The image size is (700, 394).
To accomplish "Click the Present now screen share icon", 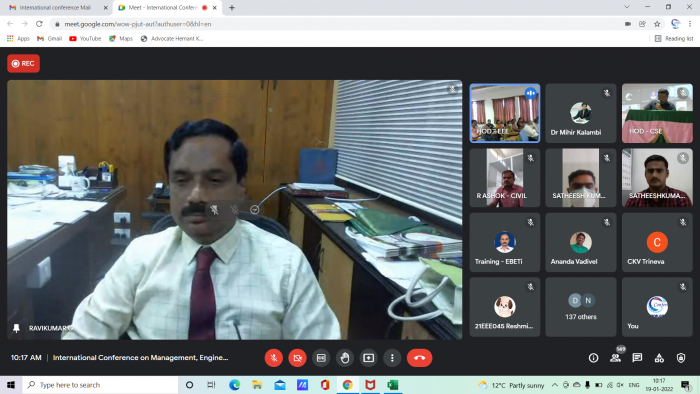I will click(368, 358).
